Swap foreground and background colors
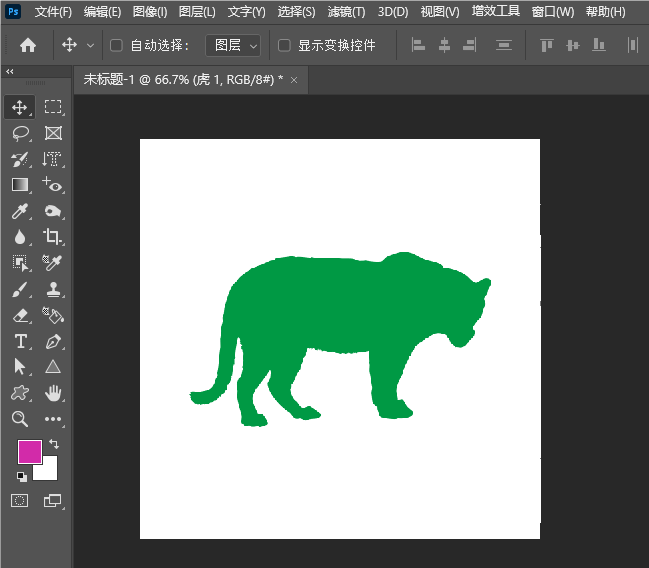Screen dimensions: 649x568 tap(54, 444)
